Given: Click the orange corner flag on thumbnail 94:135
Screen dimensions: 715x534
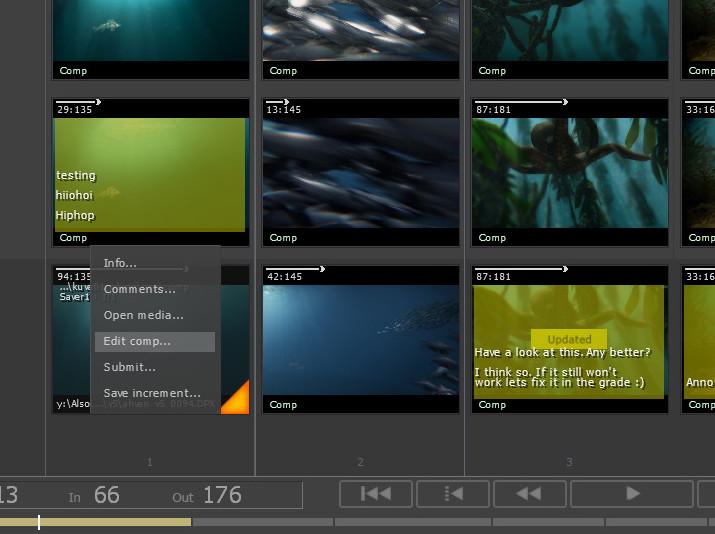Looking at the screenshot, I should click(x=239, y=401).
